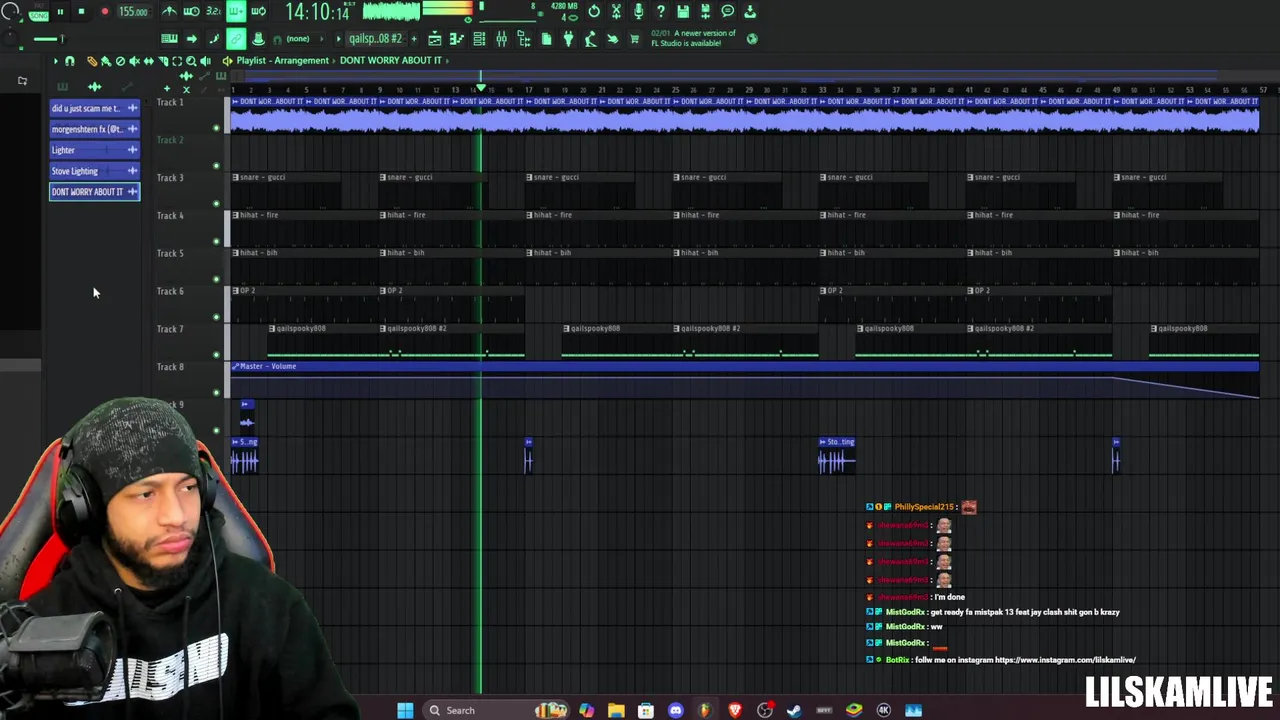Select the playlist paint brush tool
Screen dimensions: 1280x720
click(106, 61)
